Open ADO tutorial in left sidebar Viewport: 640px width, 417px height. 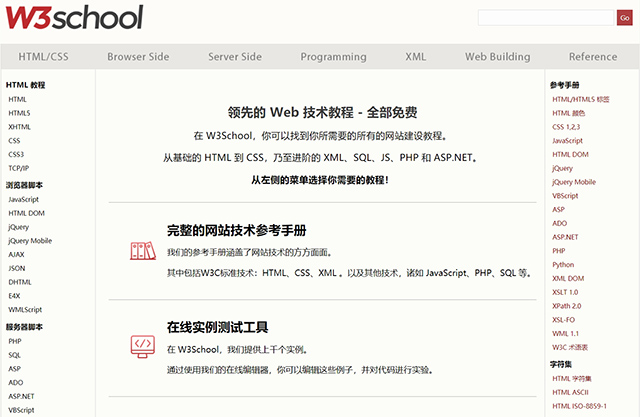(16, 383)
